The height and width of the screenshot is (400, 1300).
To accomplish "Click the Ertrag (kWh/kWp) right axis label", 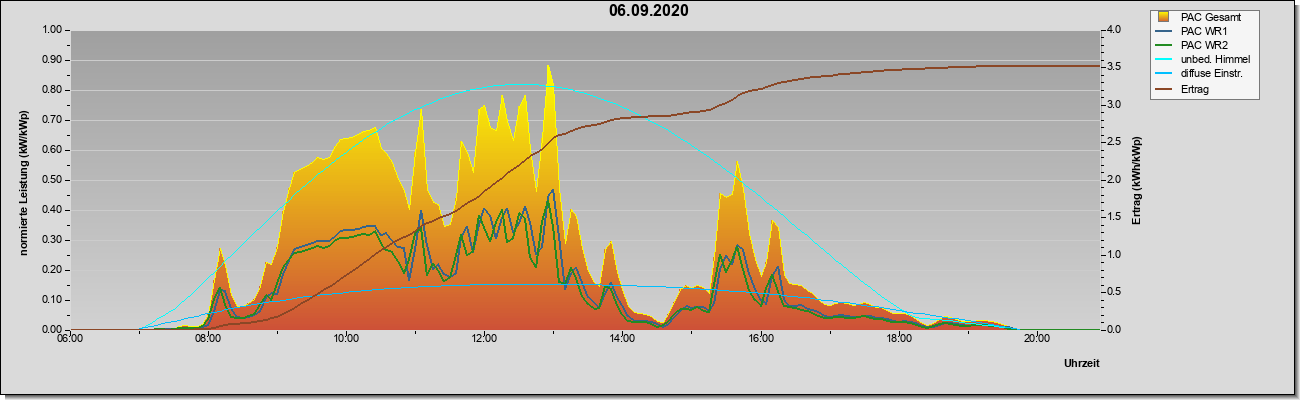I will click(1137, 180).
